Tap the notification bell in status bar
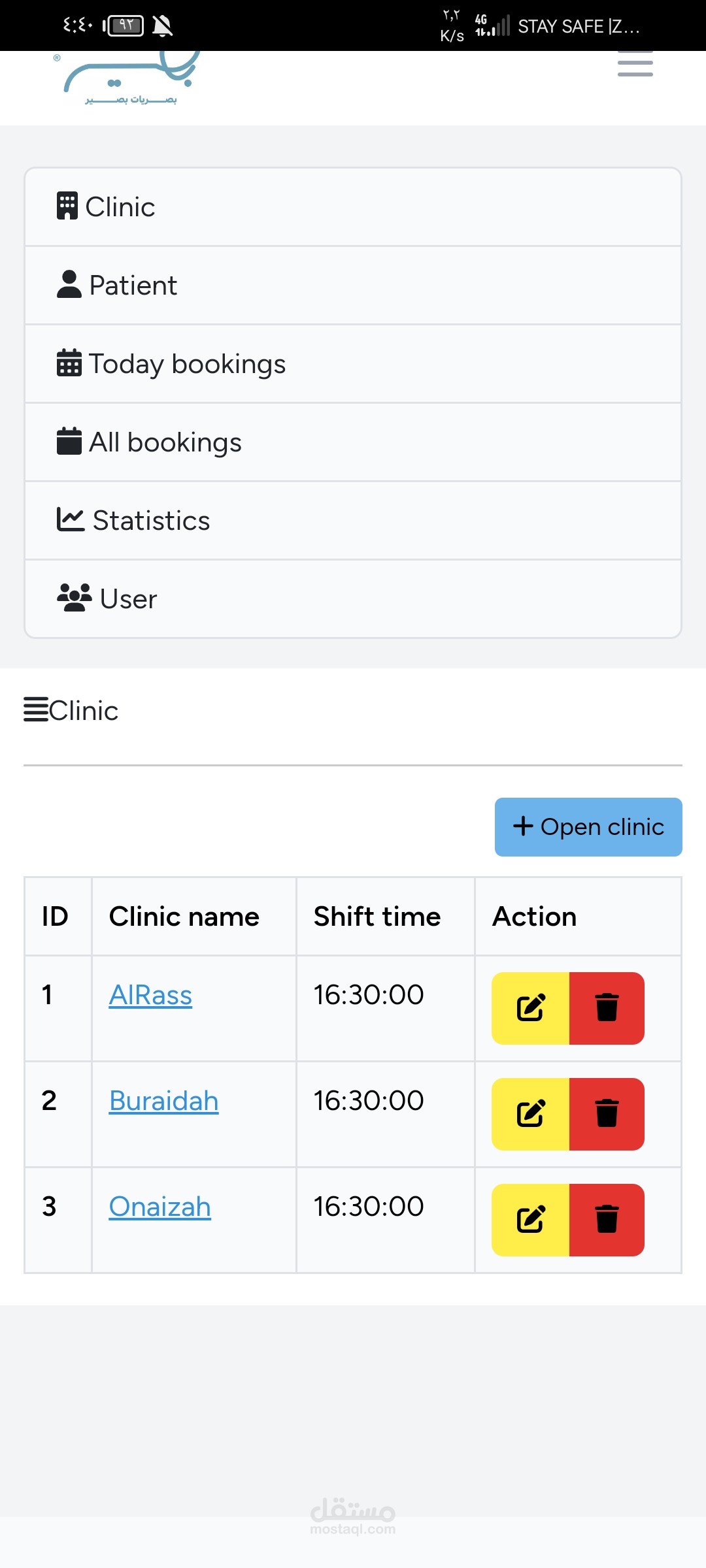This screenshot has width=706, height=1568. [x=162, y=26]
